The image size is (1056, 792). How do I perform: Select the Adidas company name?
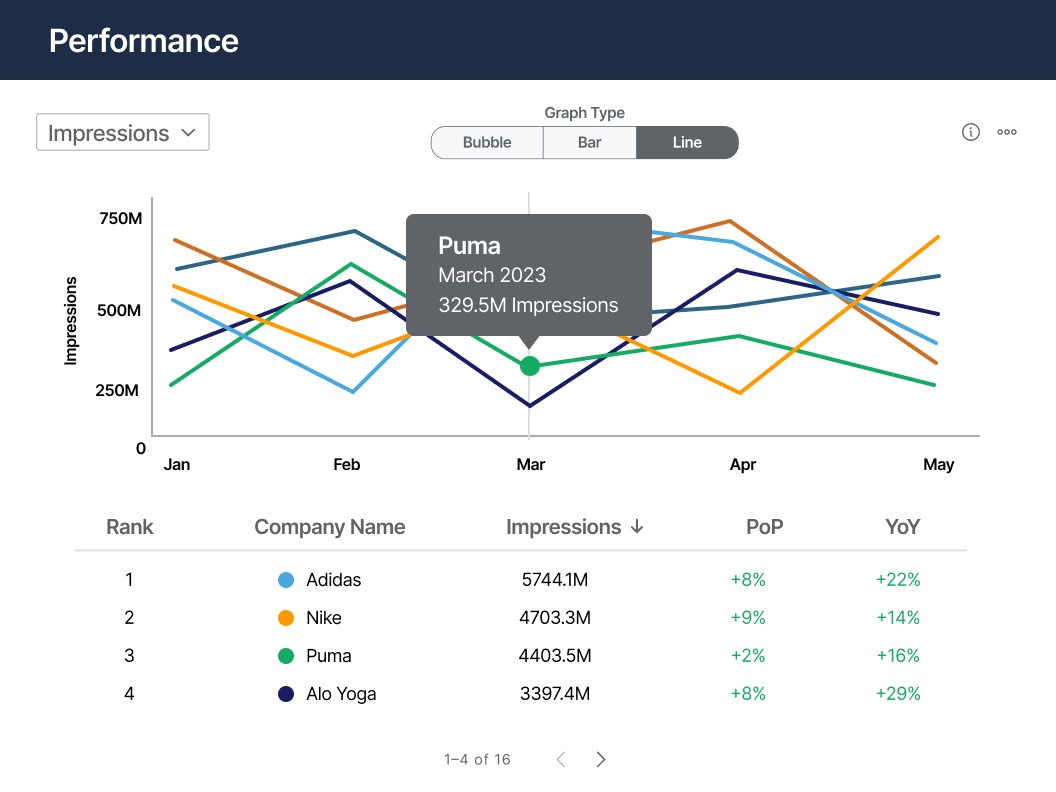pyautogui.click(x=333, y=580)
